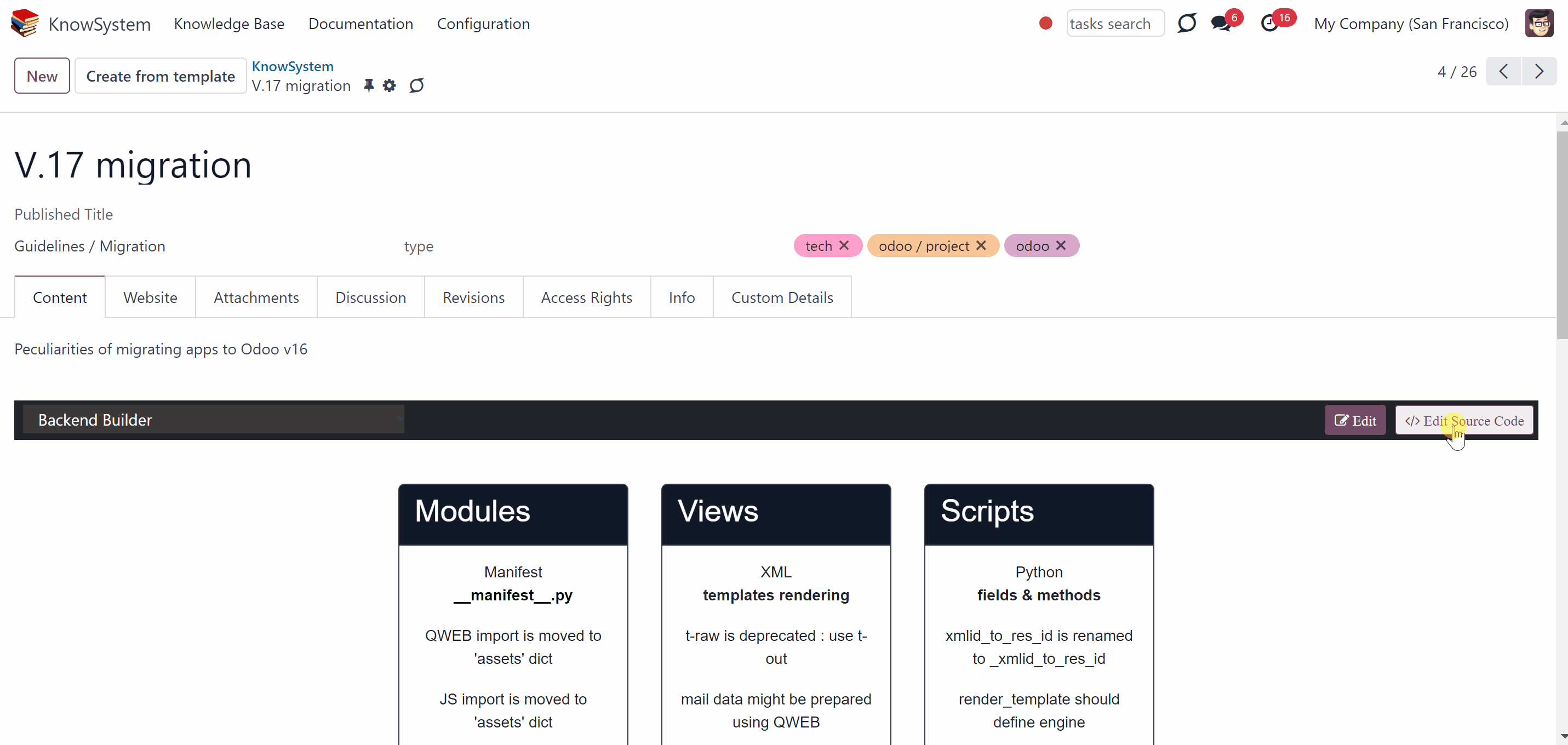Focus the tasks search field
Viewport: 1568px width, 745px height.
click(x=1115, y=23)
